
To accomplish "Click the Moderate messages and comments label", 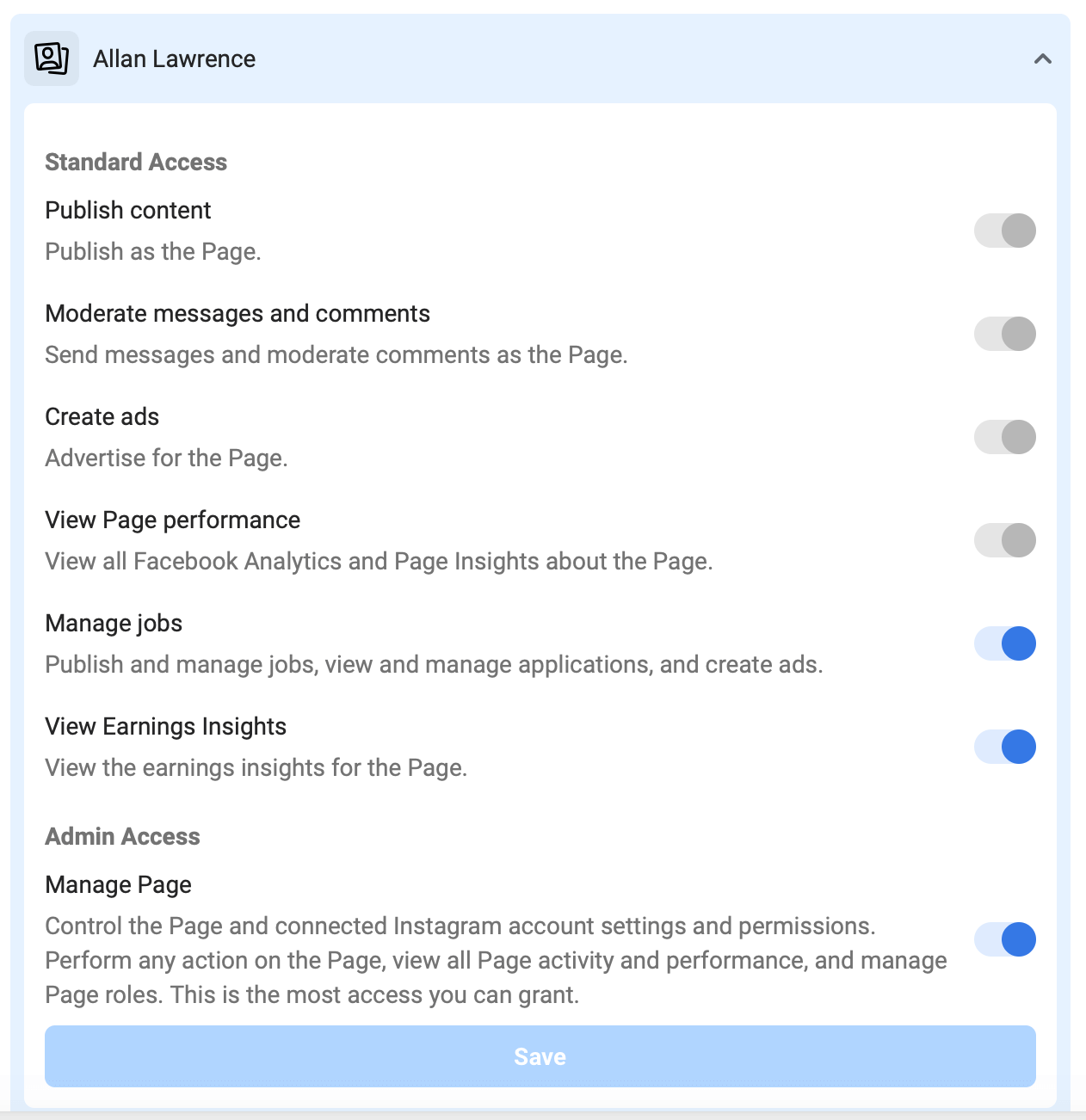I will point(238,313).
